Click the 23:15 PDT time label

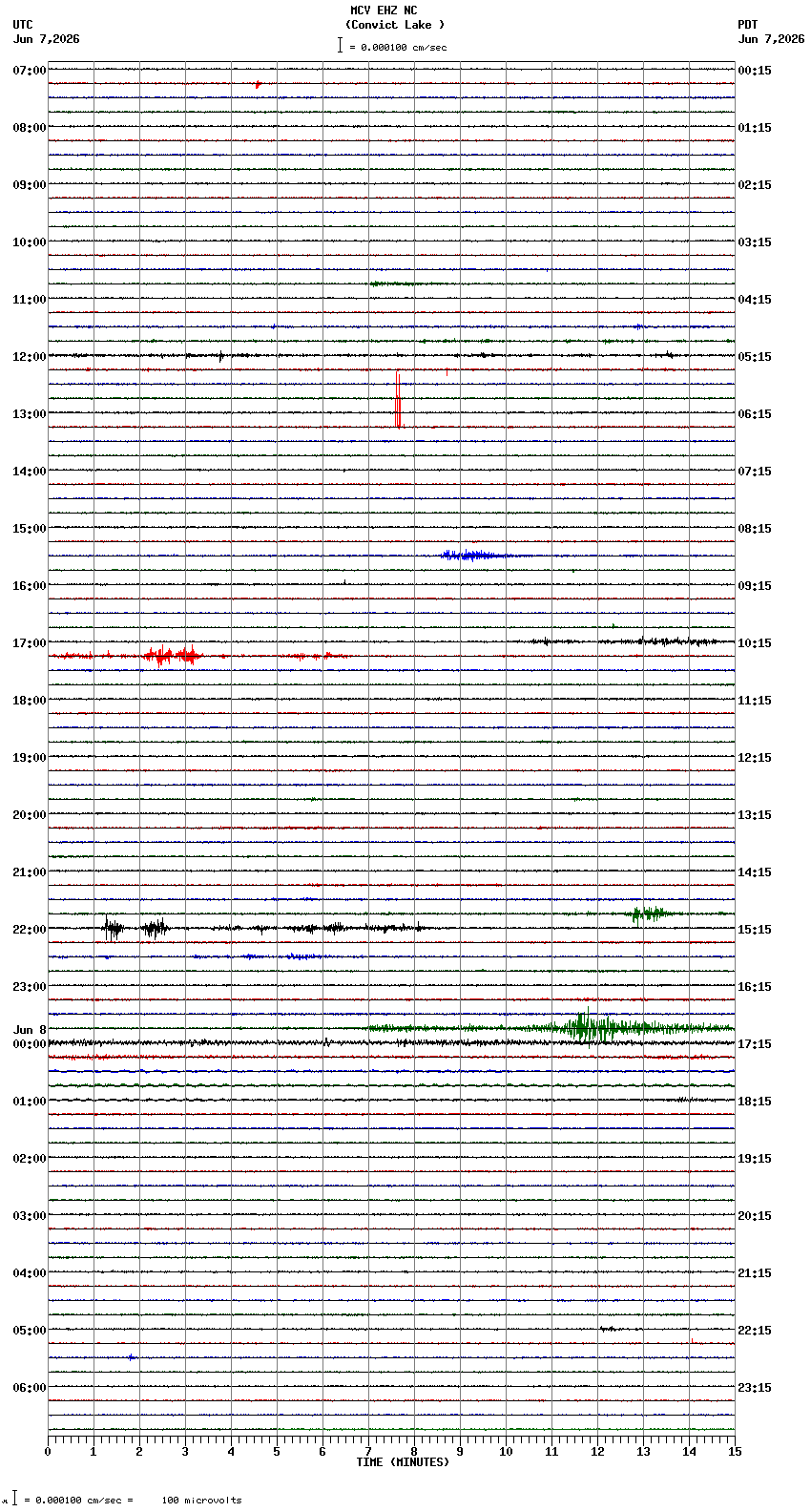[x=755, y=1388]
